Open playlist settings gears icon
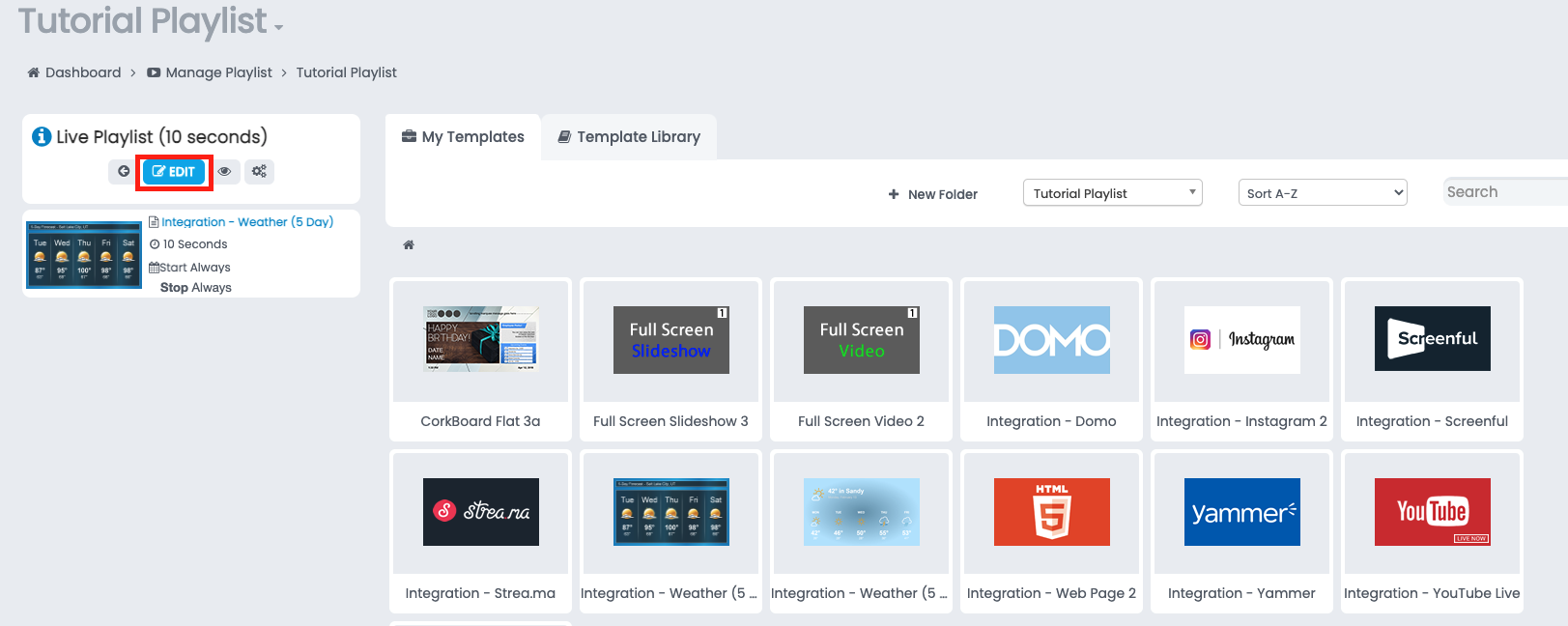1568x626 pixels. 259,172
